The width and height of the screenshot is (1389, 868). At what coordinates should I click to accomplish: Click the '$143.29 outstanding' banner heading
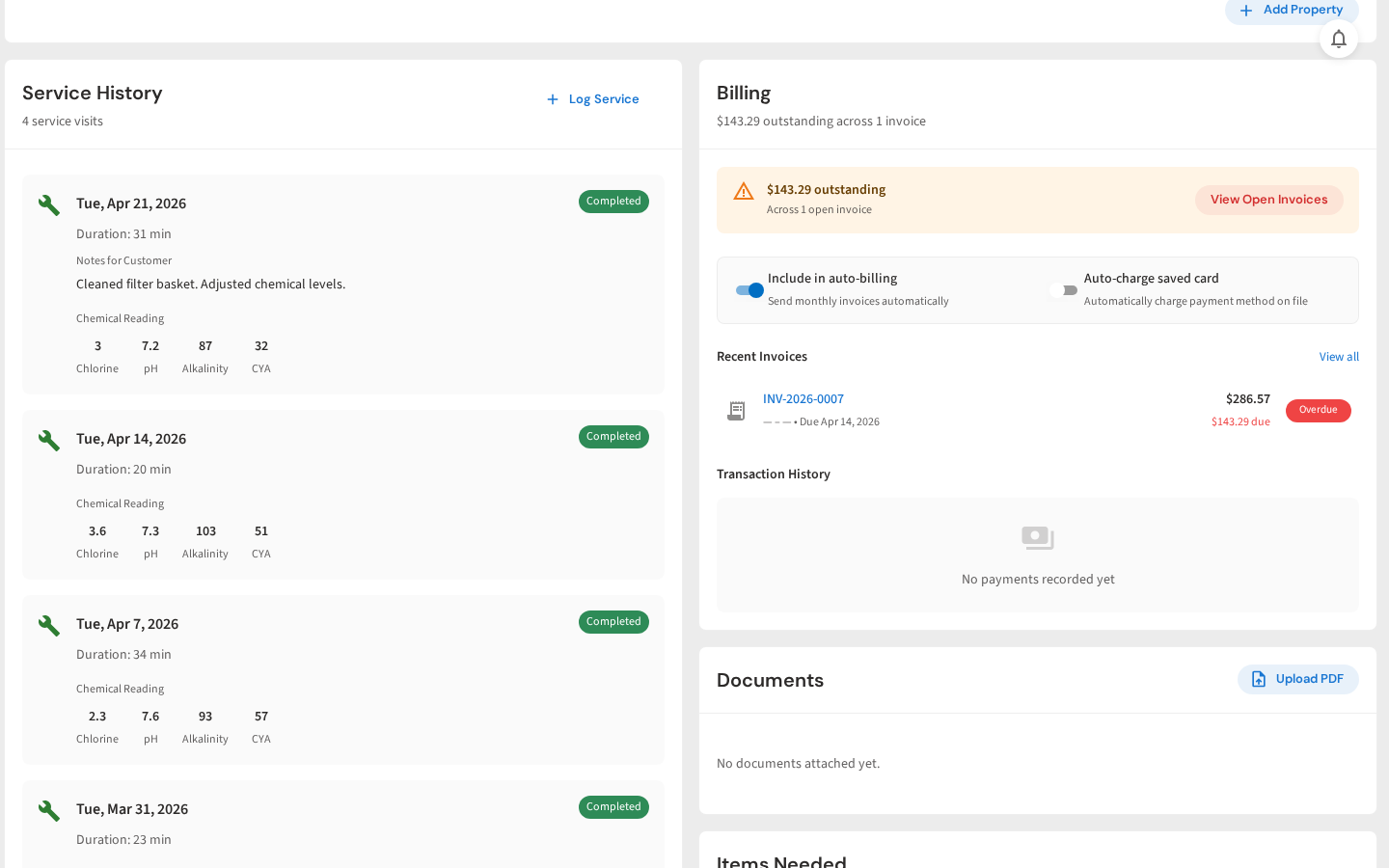pyautogui.click(x=826, y=190)
